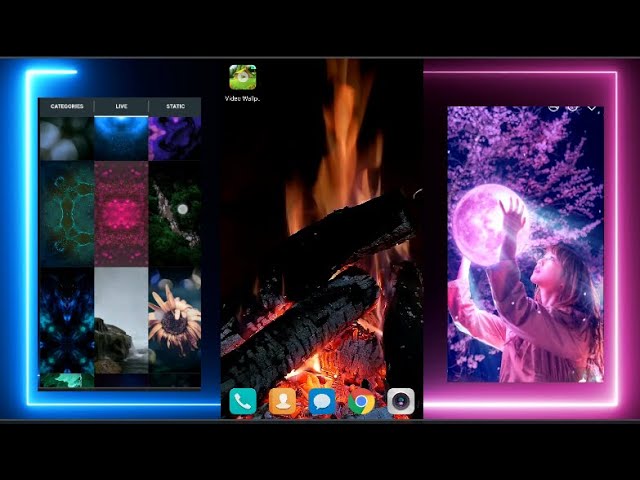The image size is (640, 480).
Task: Select the blurred bokeh stones wallpaper thumbnail
Action: (x=67, y=138)
